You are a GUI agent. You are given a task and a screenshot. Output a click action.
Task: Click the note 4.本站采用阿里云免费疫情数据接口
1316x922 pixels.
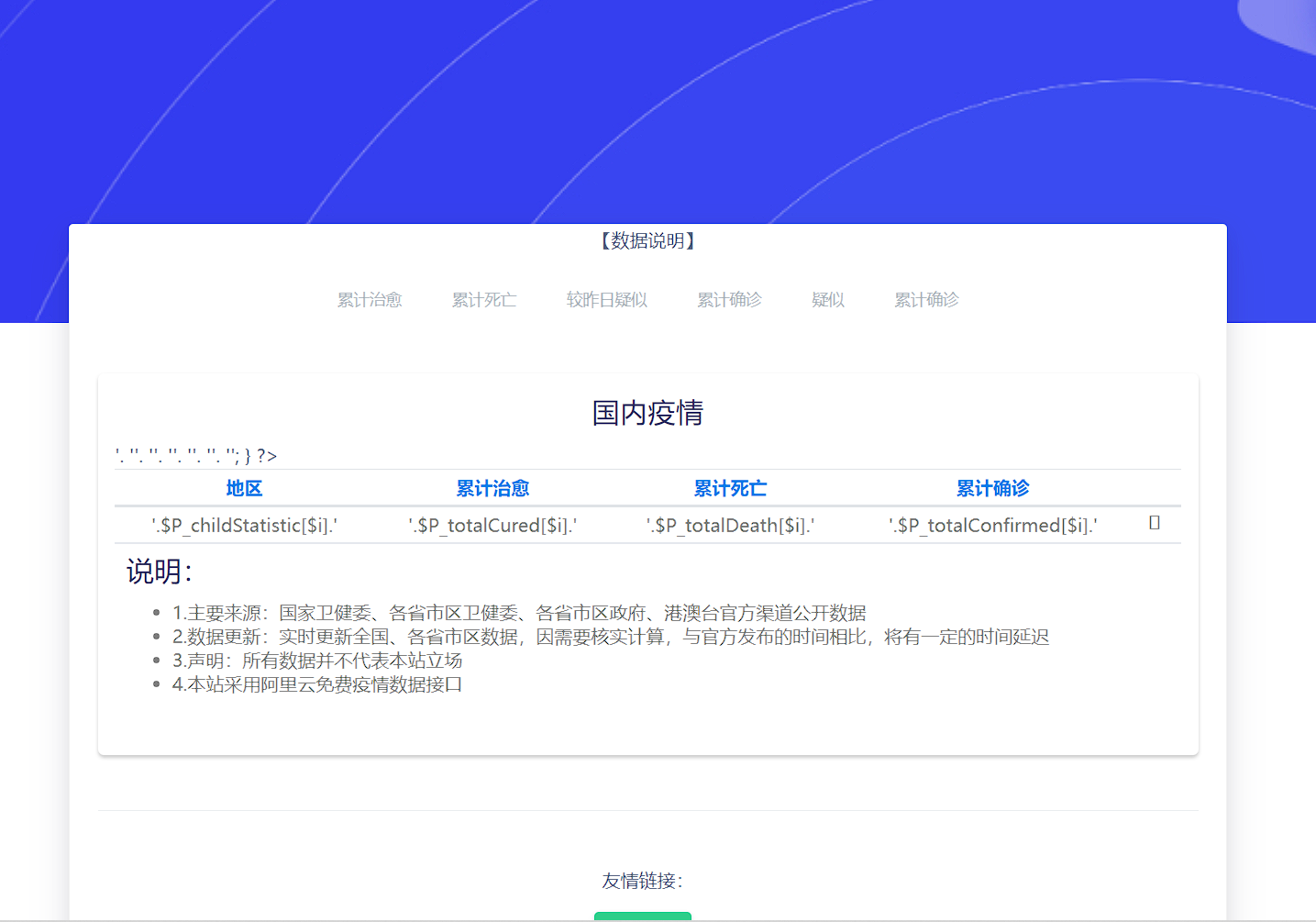(x=317, y=684)
